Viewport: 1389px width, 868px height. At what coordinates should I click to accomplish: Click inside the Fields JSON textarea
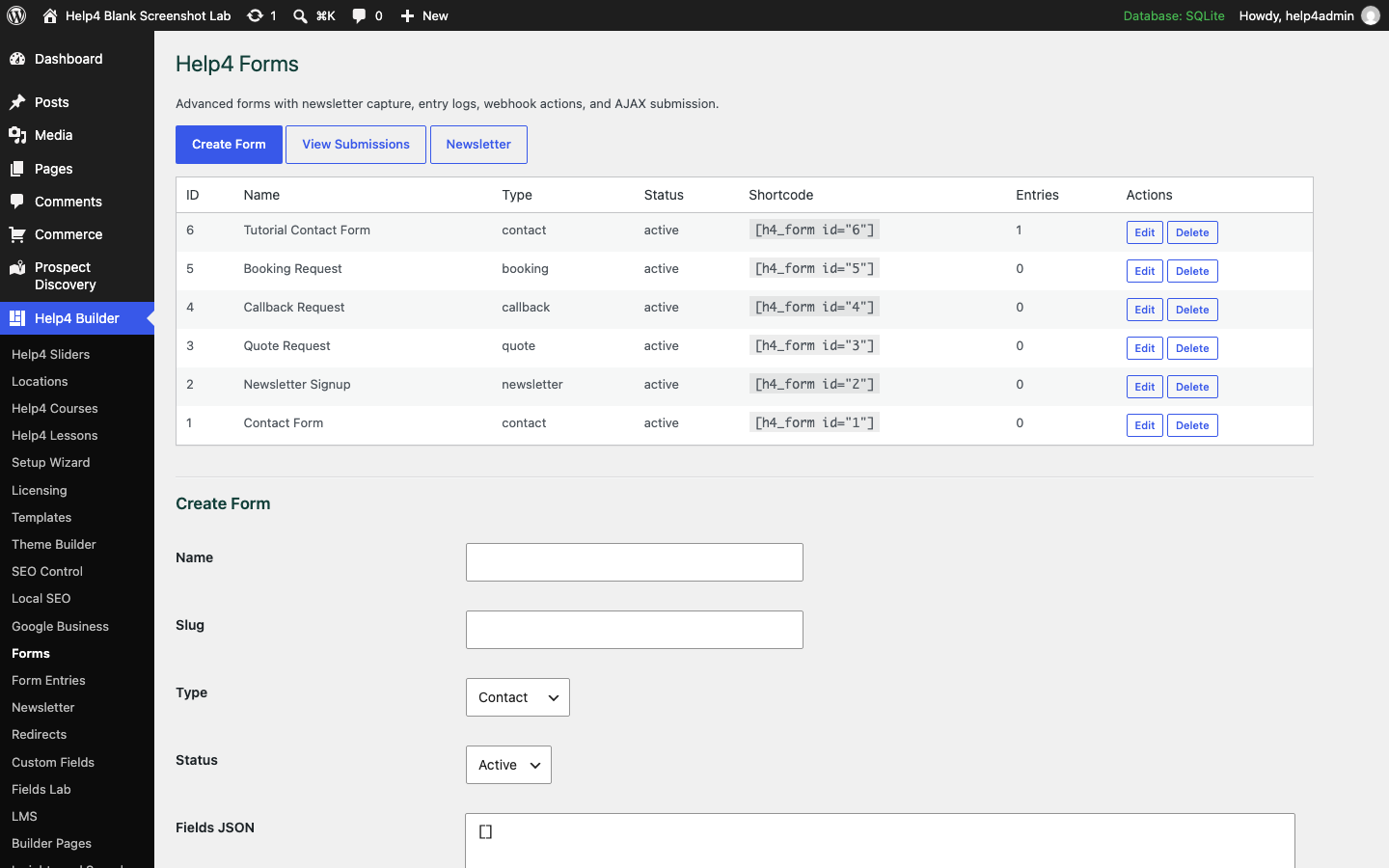[880, 841]
